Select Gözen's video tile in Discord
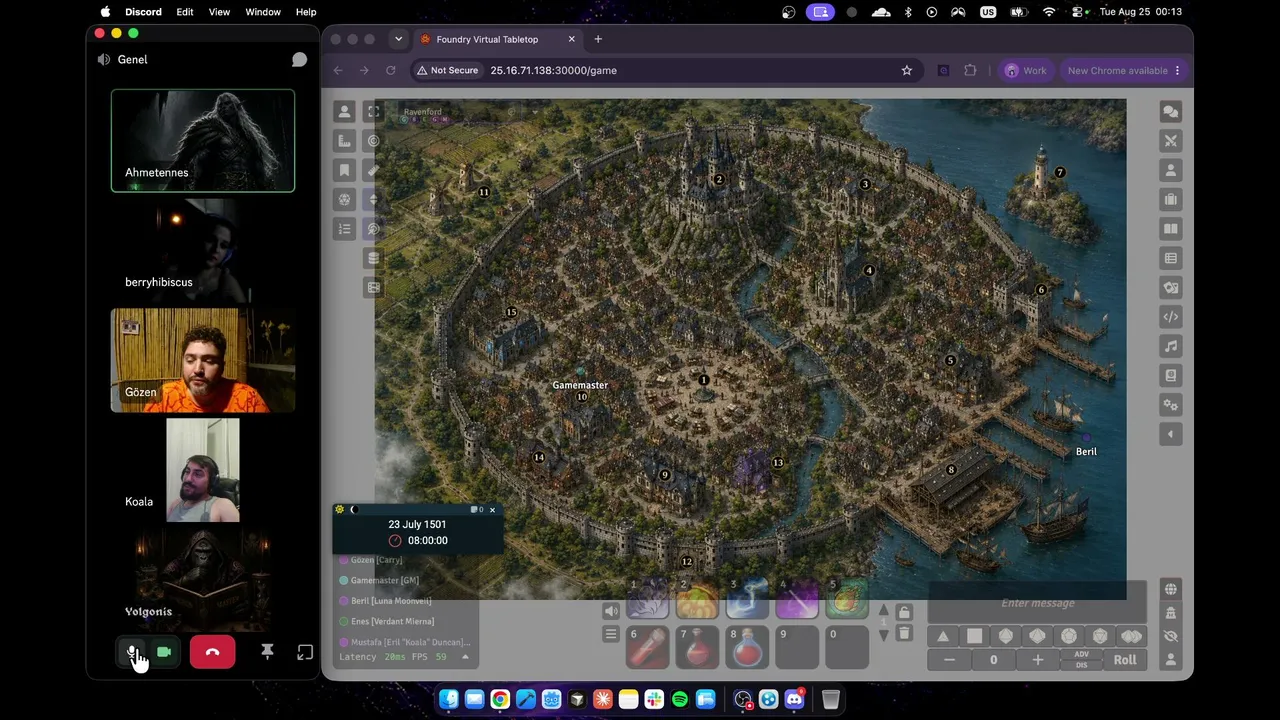This screenshot has height=720, width=1280. coord(203,360)
